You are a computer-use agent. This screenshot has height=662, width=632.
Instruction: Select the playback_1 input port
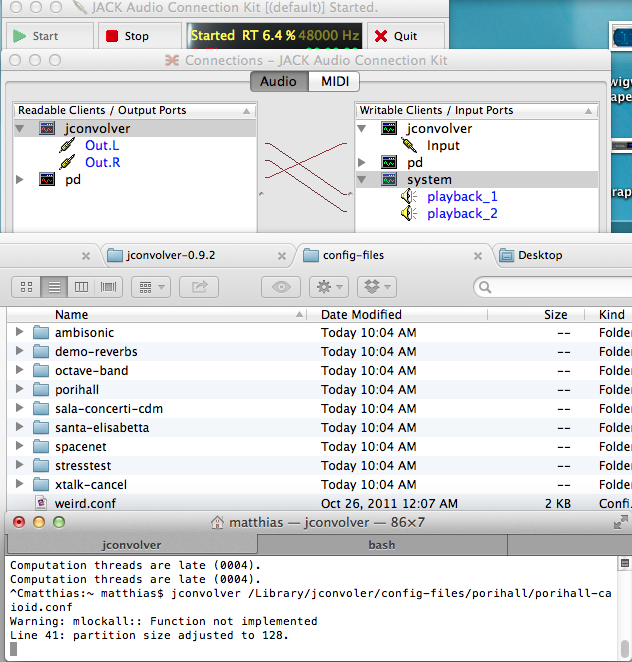(462, 197)
